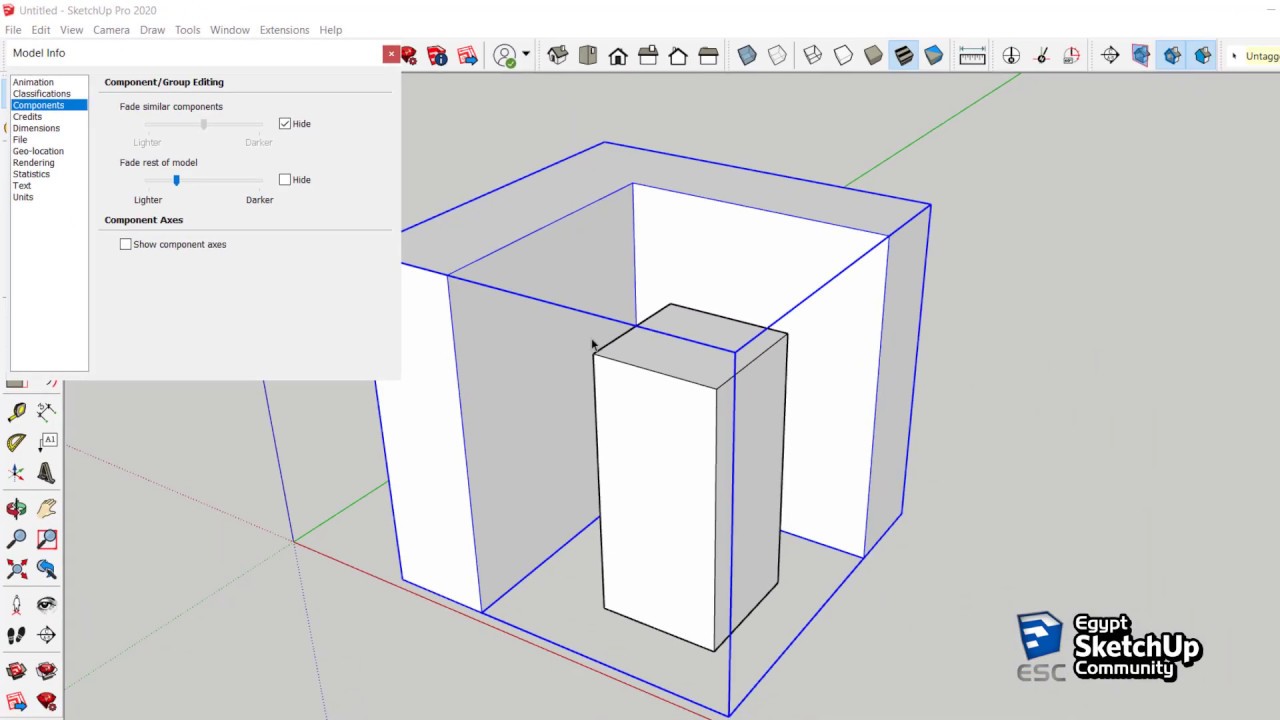This screenshot has width=1280, height=720.
Task: Select Rendering in Model Info list
Action: click(x=33, y=163)
